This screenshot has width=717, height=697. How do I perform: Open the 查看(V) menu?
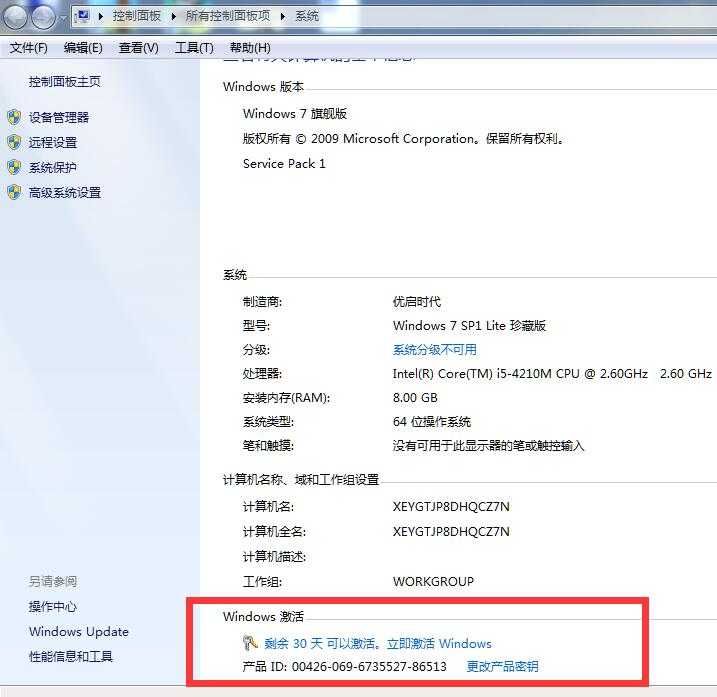(x=139, y=48)
